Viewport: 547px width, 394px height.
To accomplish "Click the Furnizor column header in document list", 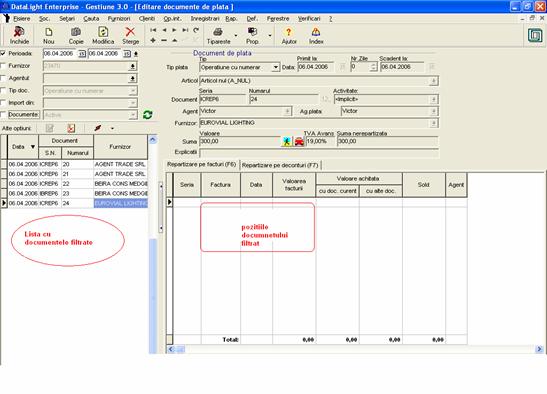I will [x=120, y=147].
